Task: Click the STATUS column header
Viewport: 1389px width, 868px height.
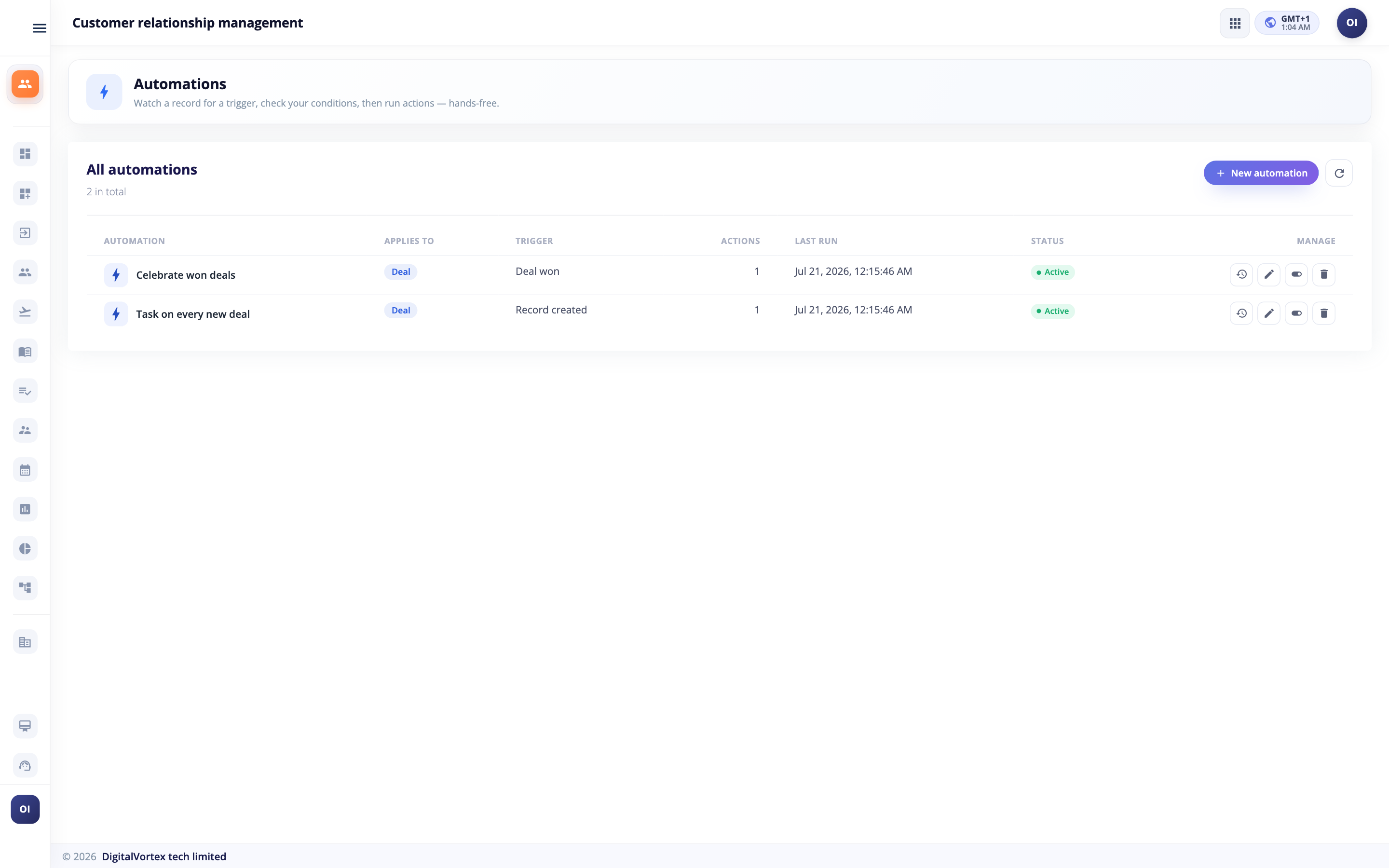Action: click(x=1047, y=241)
